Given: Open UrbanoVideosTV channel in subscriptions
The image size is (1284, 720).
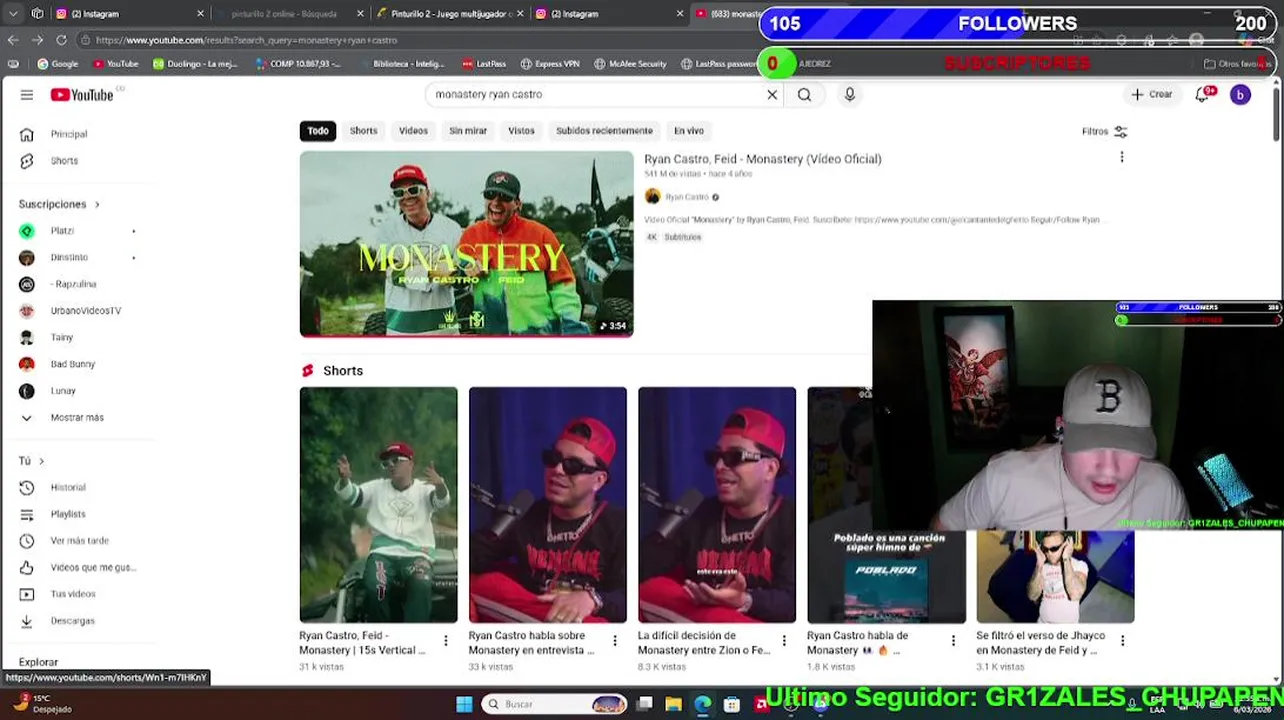Looking at the screenshot, I should [x=86, y=311].
